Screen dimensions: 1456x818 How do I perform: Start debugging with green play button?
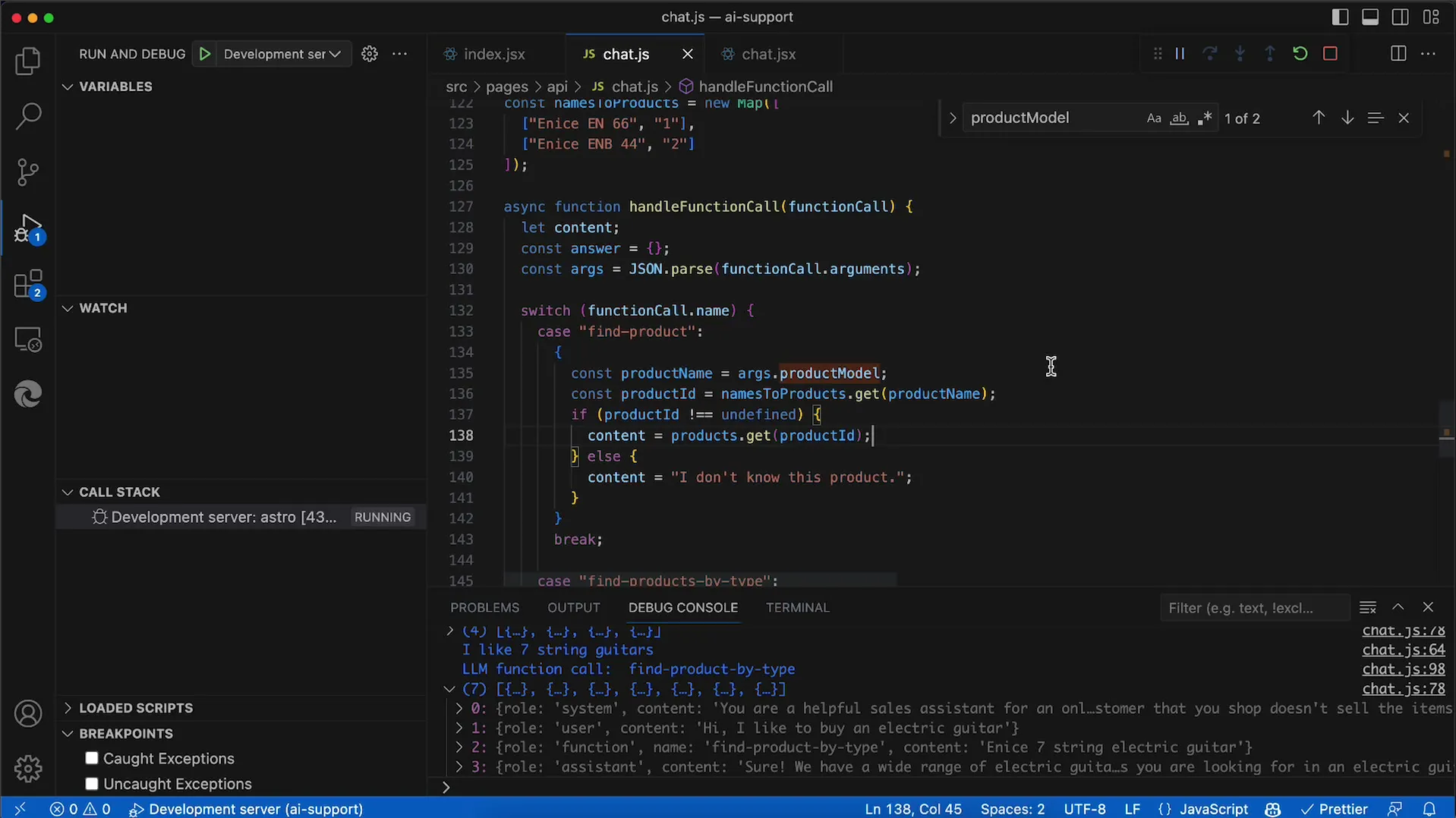(x=205, y=54)
